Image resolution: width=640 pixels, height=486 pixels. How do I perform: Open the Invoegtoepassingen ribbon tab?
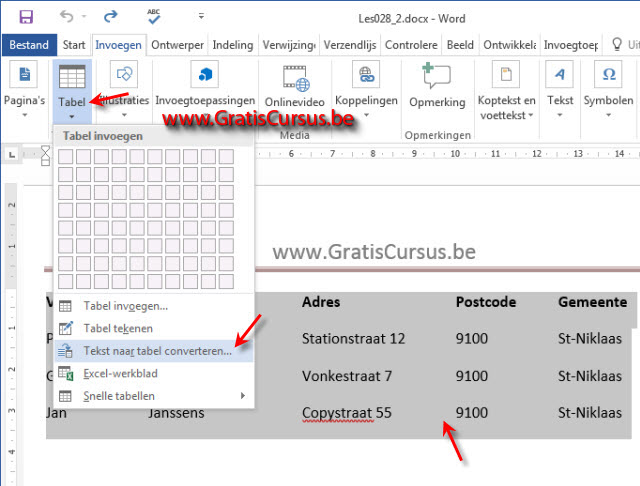pos(571,45)
